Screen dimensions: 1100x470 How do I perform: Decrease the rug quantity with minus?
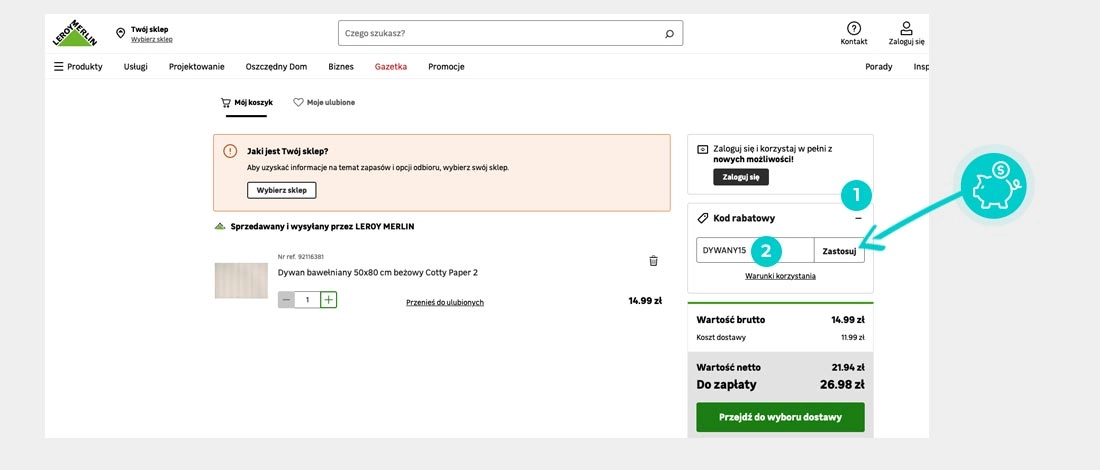pyautogui.click(x=286, y=299)
